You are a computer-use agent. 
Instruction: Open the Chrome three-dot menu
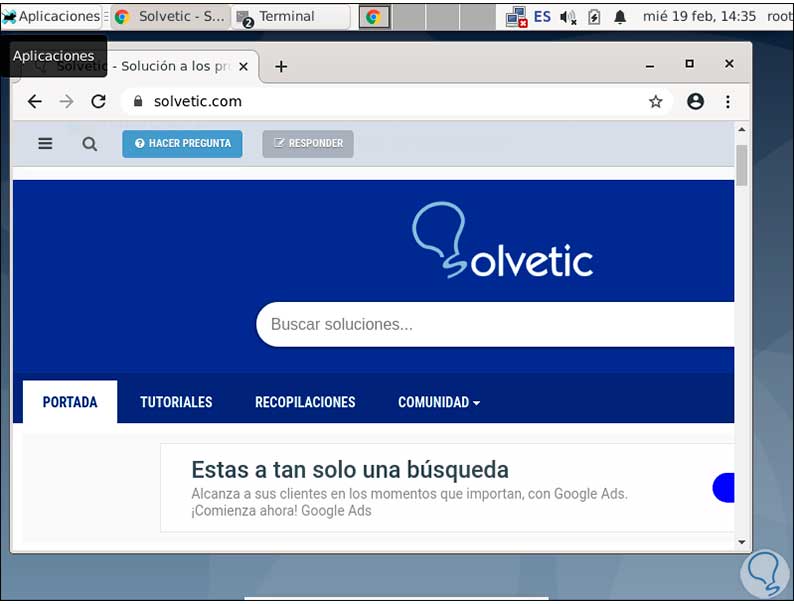click(728, 102)
